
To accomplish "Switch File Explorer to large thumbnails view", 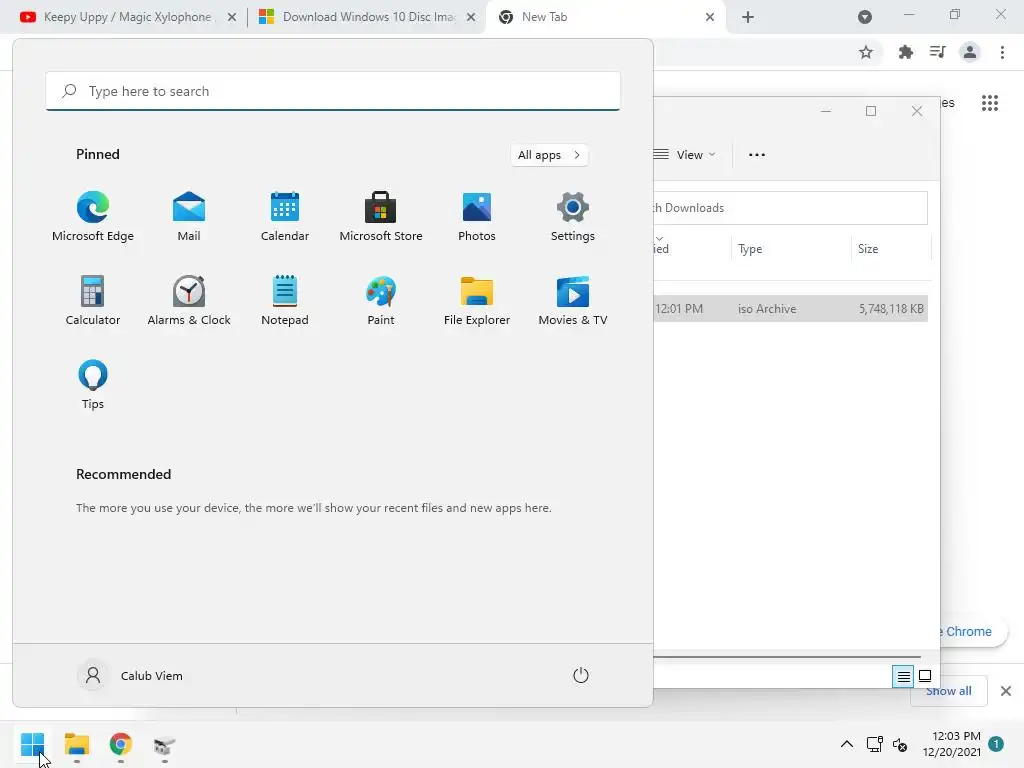I will [x=925, y=677].
